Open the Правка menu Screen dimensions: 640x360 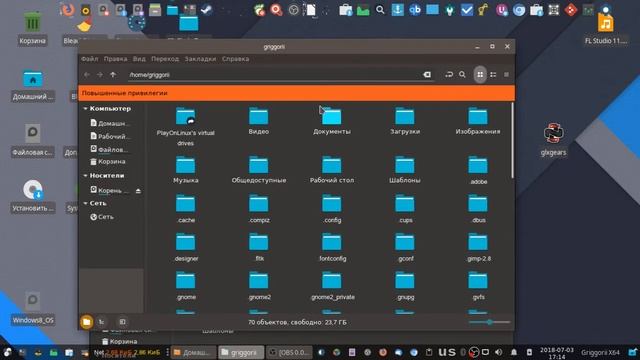115,59
